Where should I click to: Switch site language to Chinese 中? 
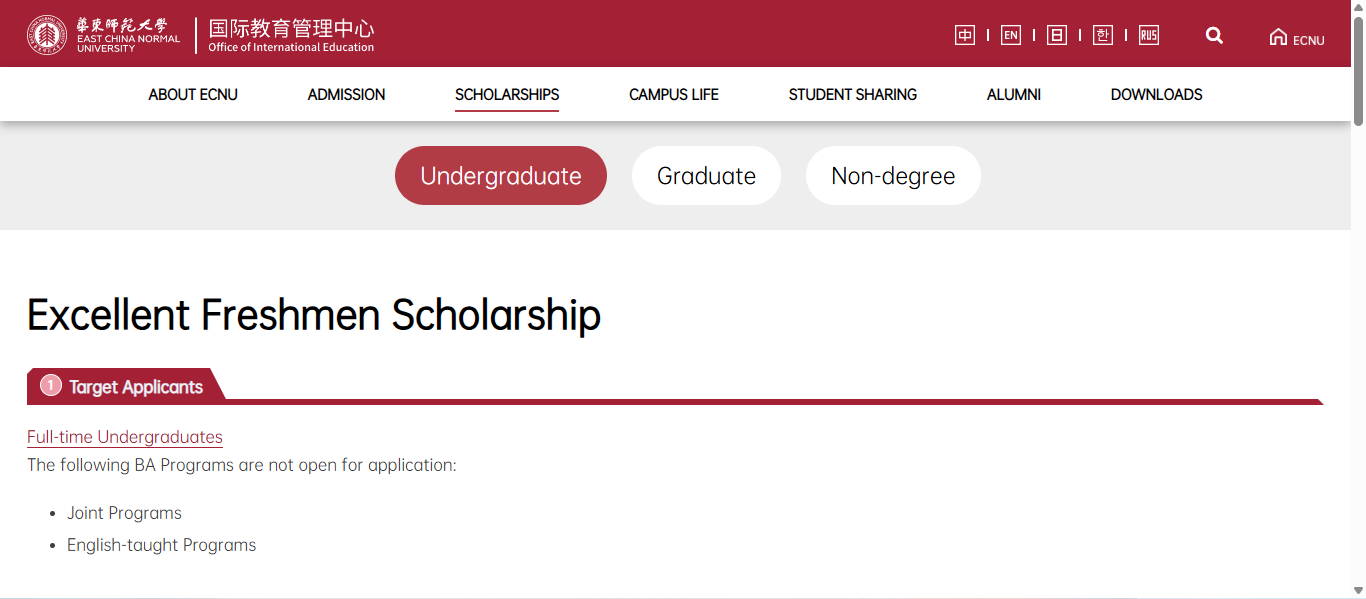pos(964,34)
